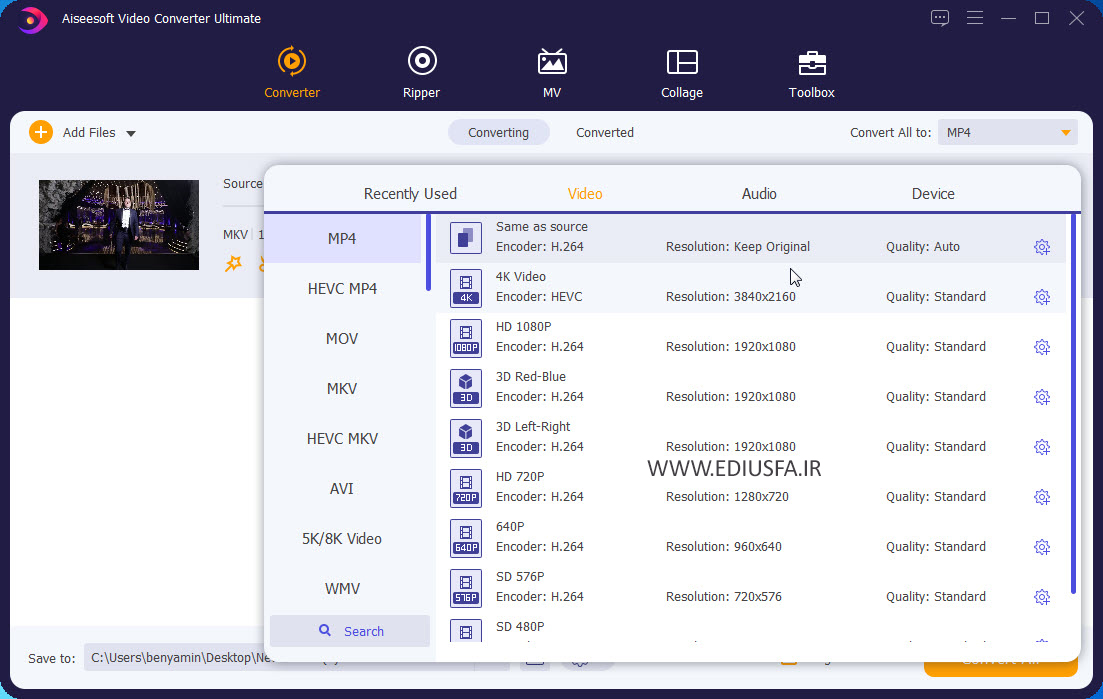Click the preset list vertical scrollbar
Image resolution: width=1103 pixels, height=699 pixels.
[x=1074, y=400]
